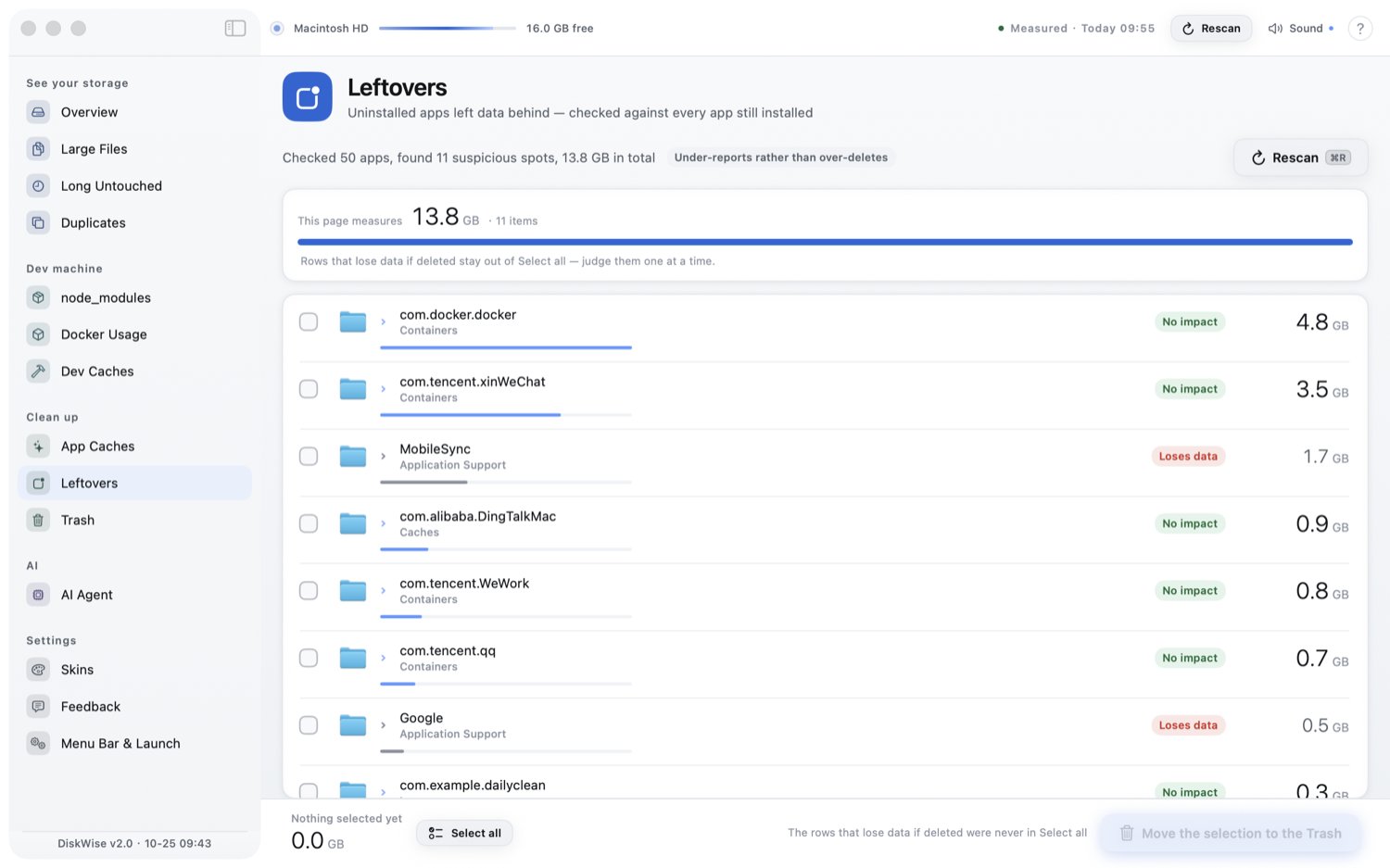Click the Feedback speech bubble icon
This screenshot has width=1390, height=868.
38,707
